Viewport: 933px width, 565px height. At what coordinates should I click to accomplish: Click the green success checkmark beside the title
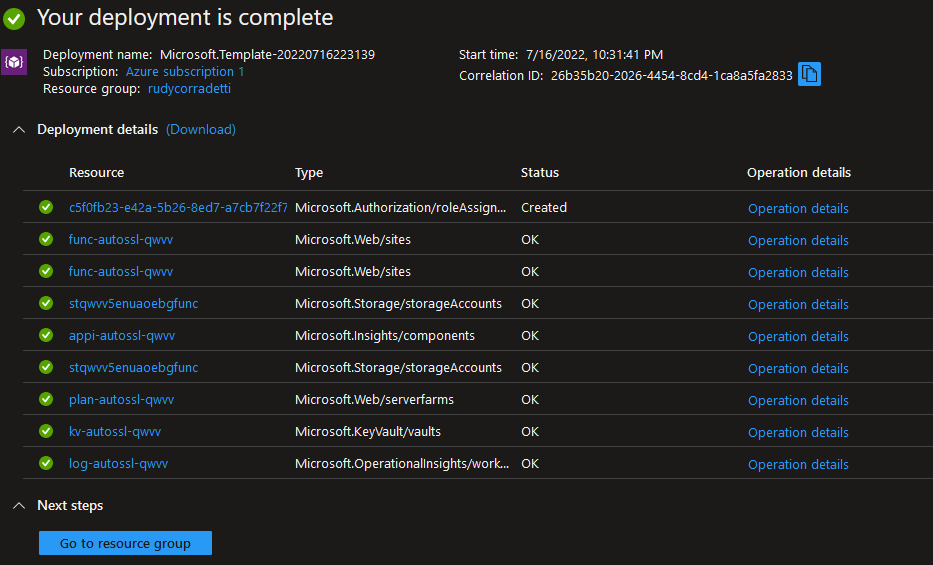point(14,18)
